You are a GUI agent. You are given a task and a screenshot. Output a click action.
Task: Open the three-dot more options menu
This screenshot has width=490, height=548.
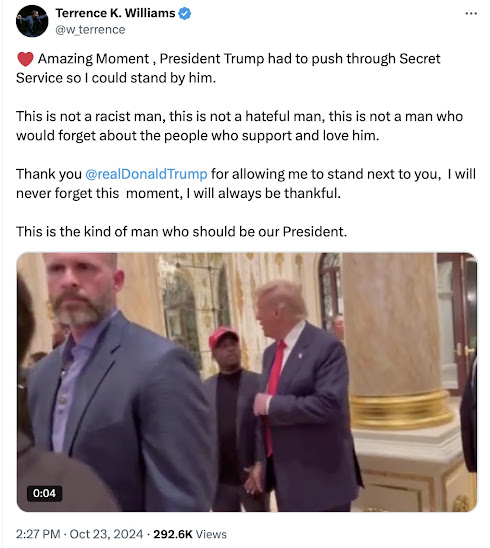coord(471,14)
